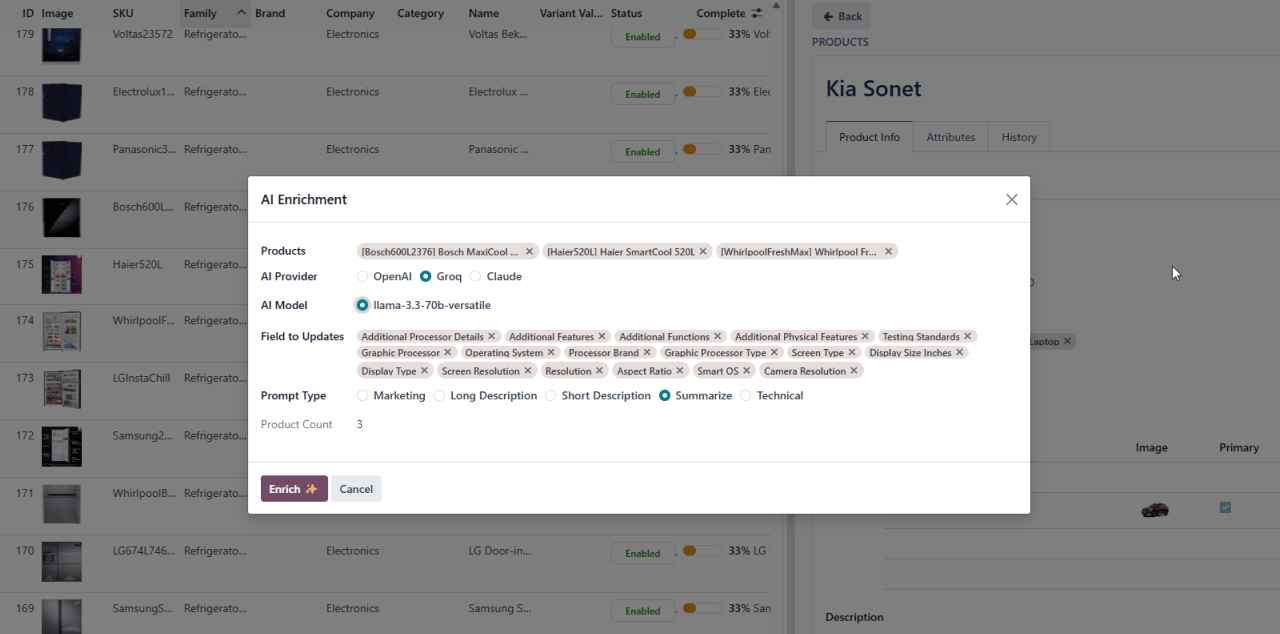The width and height of the screenshot is (1280, 634).
Task: Remove the Testing Standards field tag
Action: 968,337
